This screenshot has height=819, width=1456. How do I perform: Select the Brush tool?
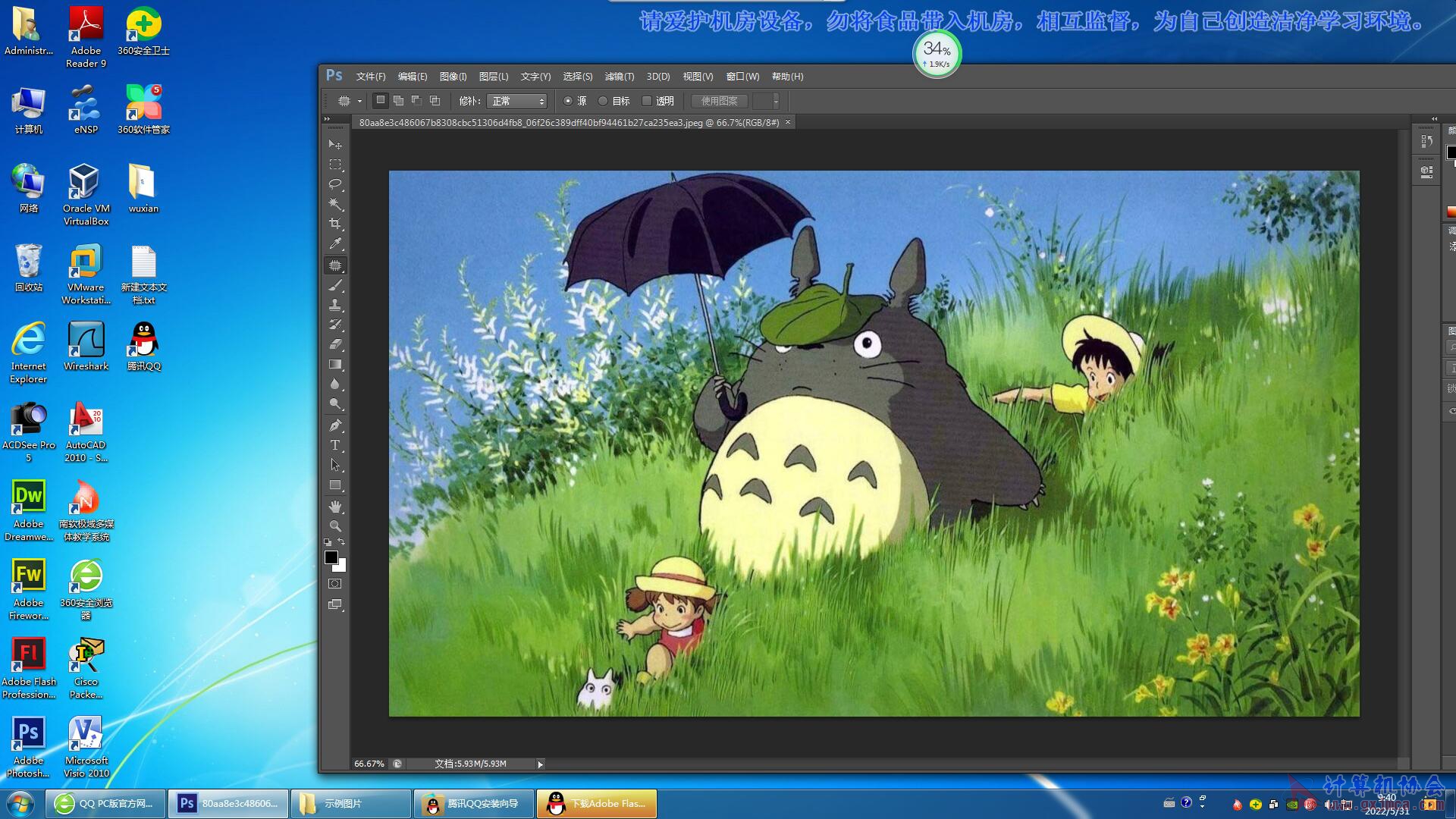[x=335, y=285]
